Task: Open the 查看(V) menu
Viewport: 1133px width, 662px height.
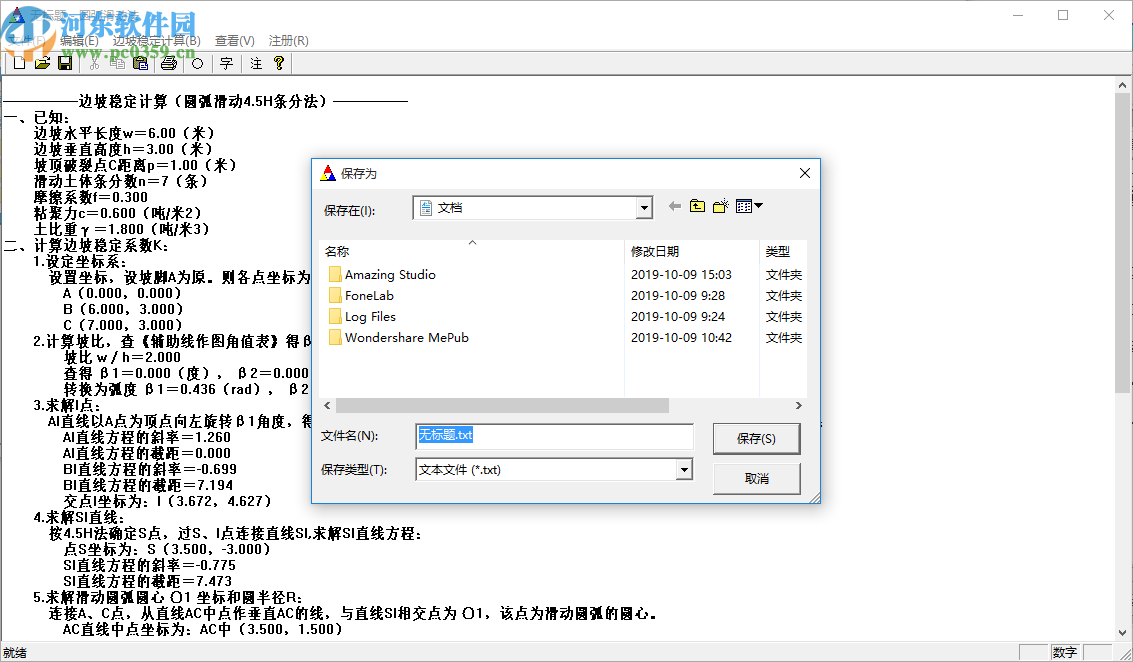Action: click(235, 40)
